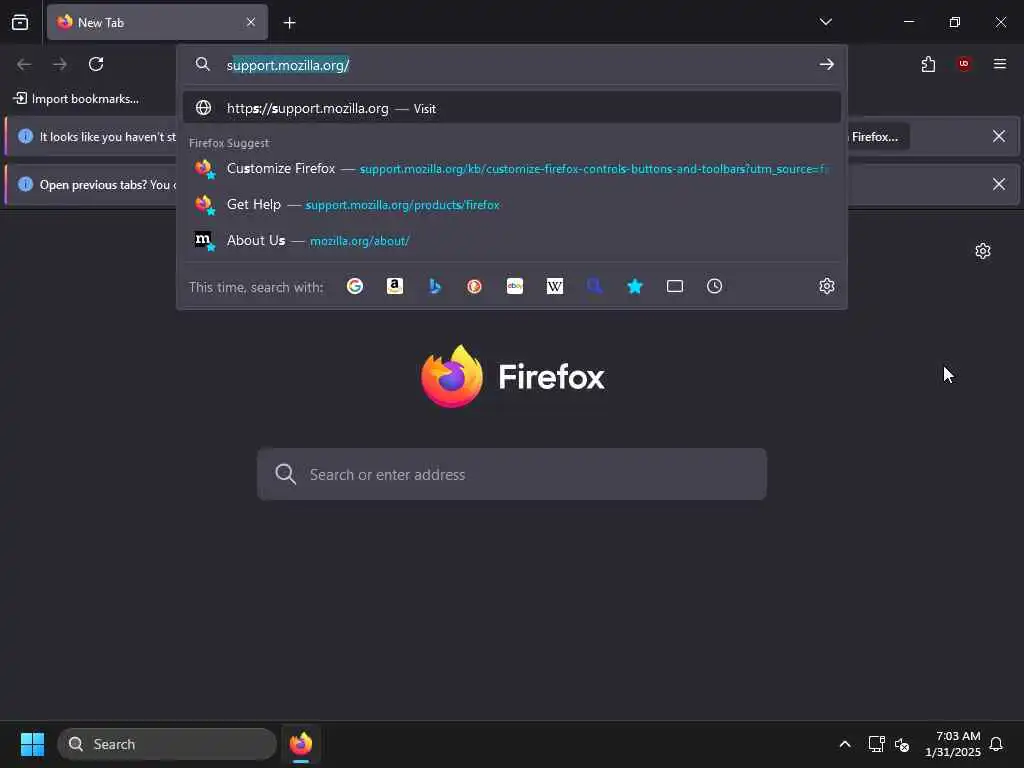List all tabs dropdown arrow

click(825, 22)
